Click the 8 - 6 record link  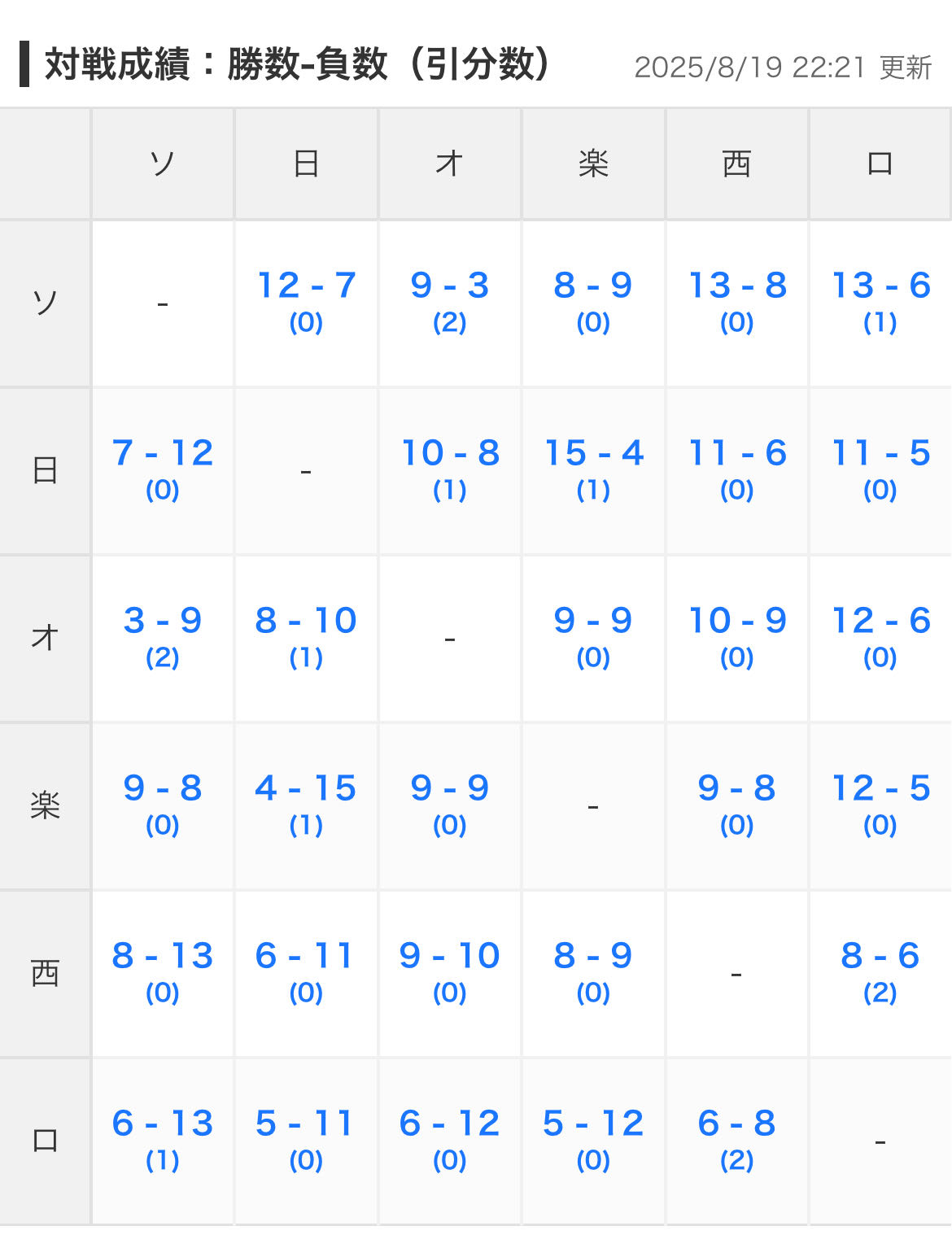coord(880,957)
